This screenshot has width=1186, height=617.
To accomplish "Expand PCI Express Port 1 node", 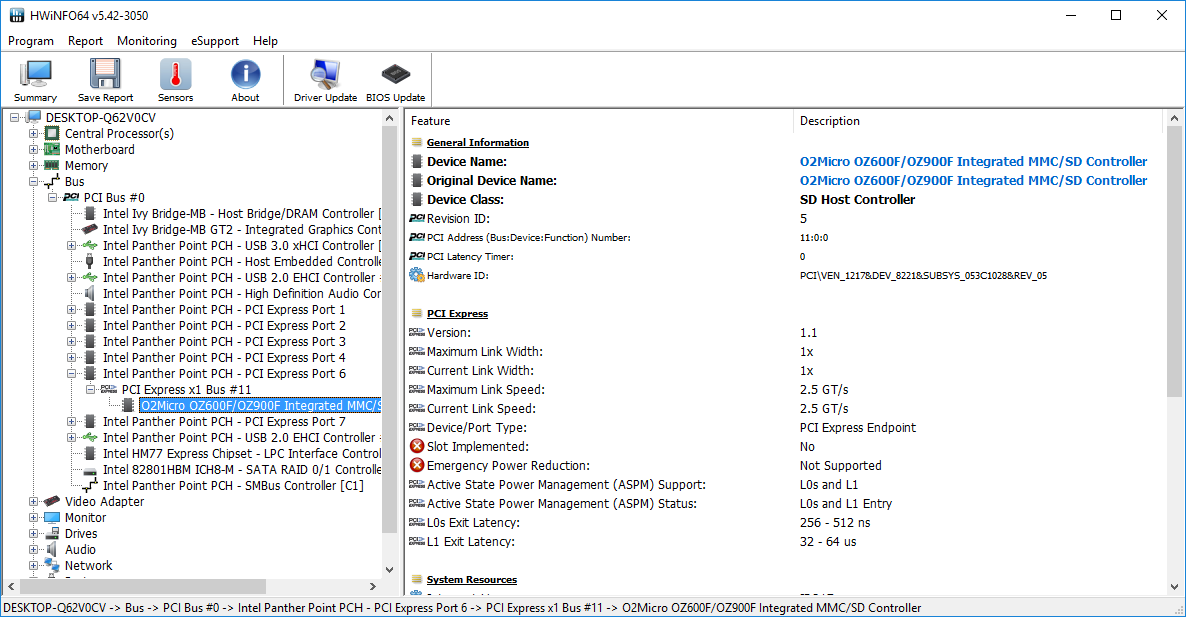I will 71,309.
